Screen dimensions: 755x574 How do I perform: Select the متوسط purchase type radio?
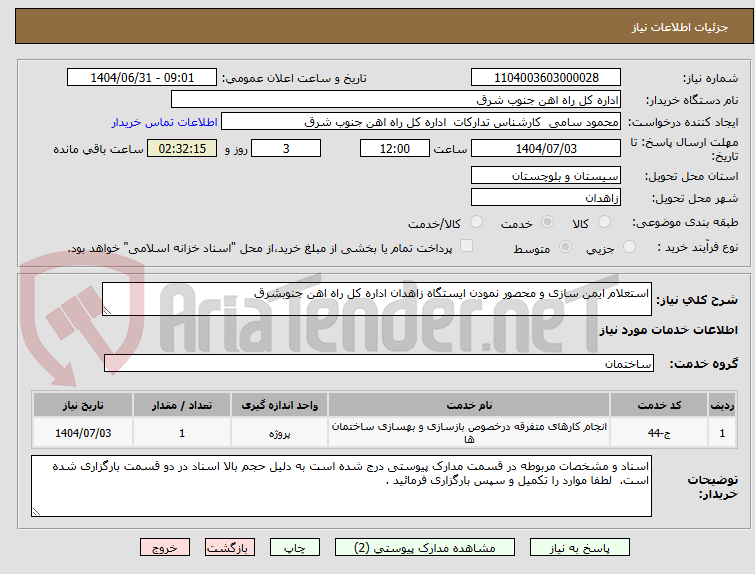[x=565, y=247]
